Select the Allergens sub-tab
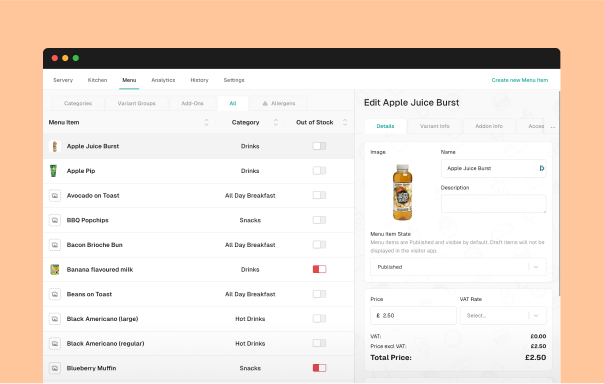 coord(279,103)
